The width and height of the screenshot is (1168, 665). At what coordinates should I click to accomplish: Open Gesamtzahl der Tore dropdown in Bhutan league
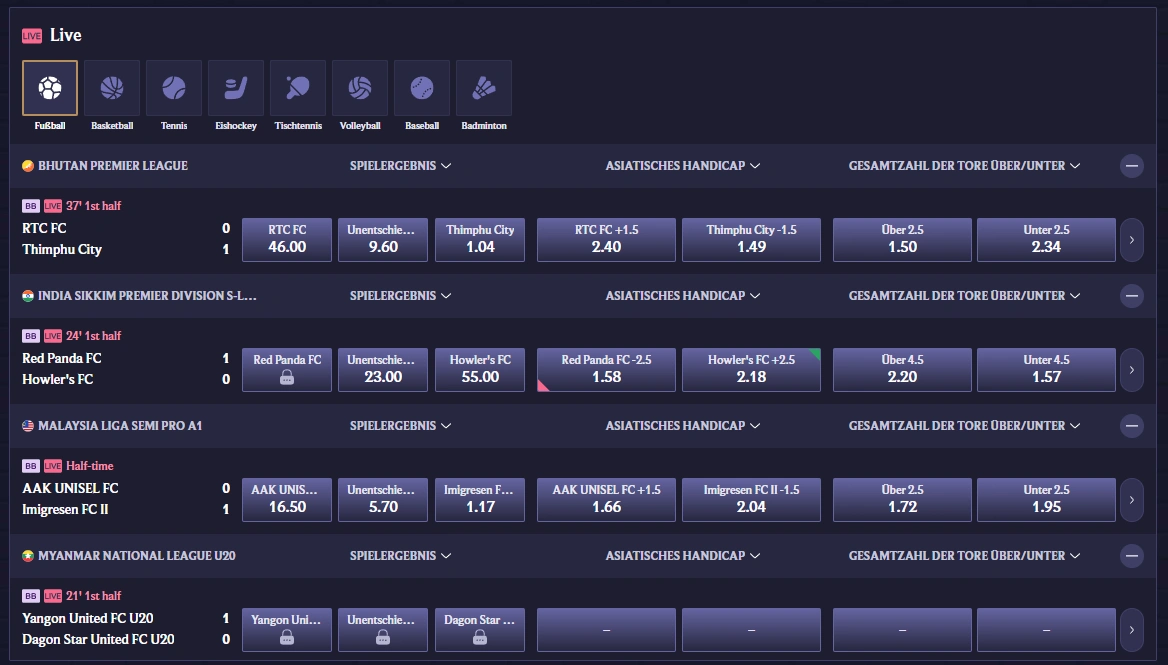[964, 166]
